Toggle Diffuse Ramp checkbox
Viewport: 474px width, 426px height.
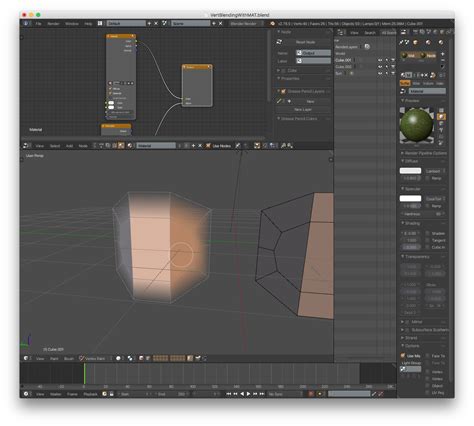[427, 179]
